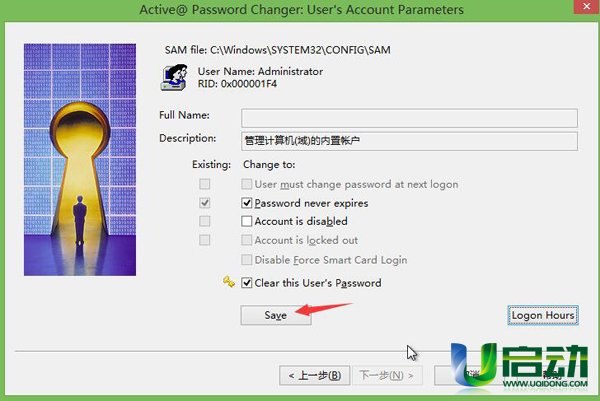600x401 pixels.
Task: Enable the Account is disabled checkbox
Action: click(x=247, y=221)
